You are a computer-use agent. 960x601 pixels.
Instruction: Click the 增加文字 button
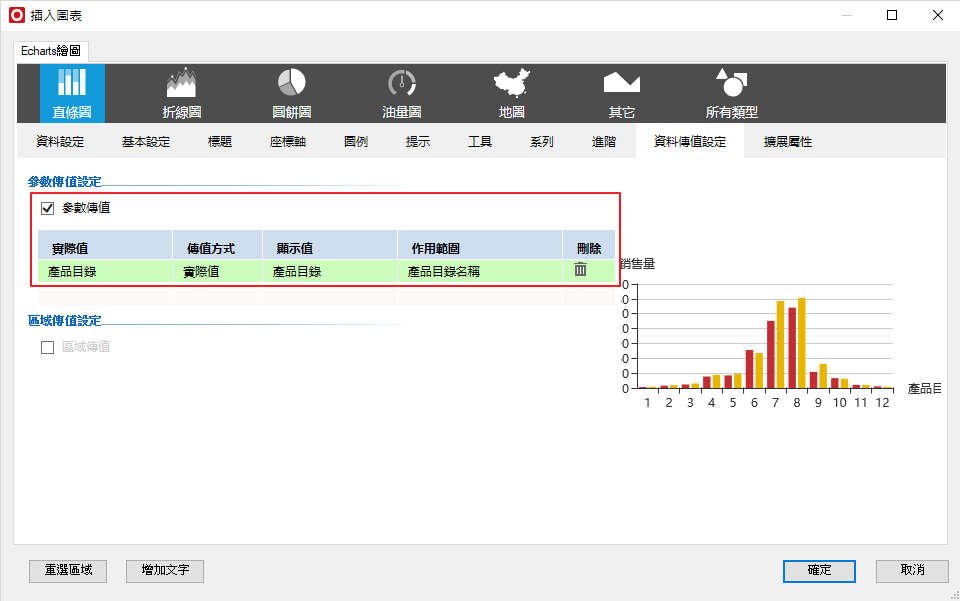pyautogui.click(x=165, y=570)
